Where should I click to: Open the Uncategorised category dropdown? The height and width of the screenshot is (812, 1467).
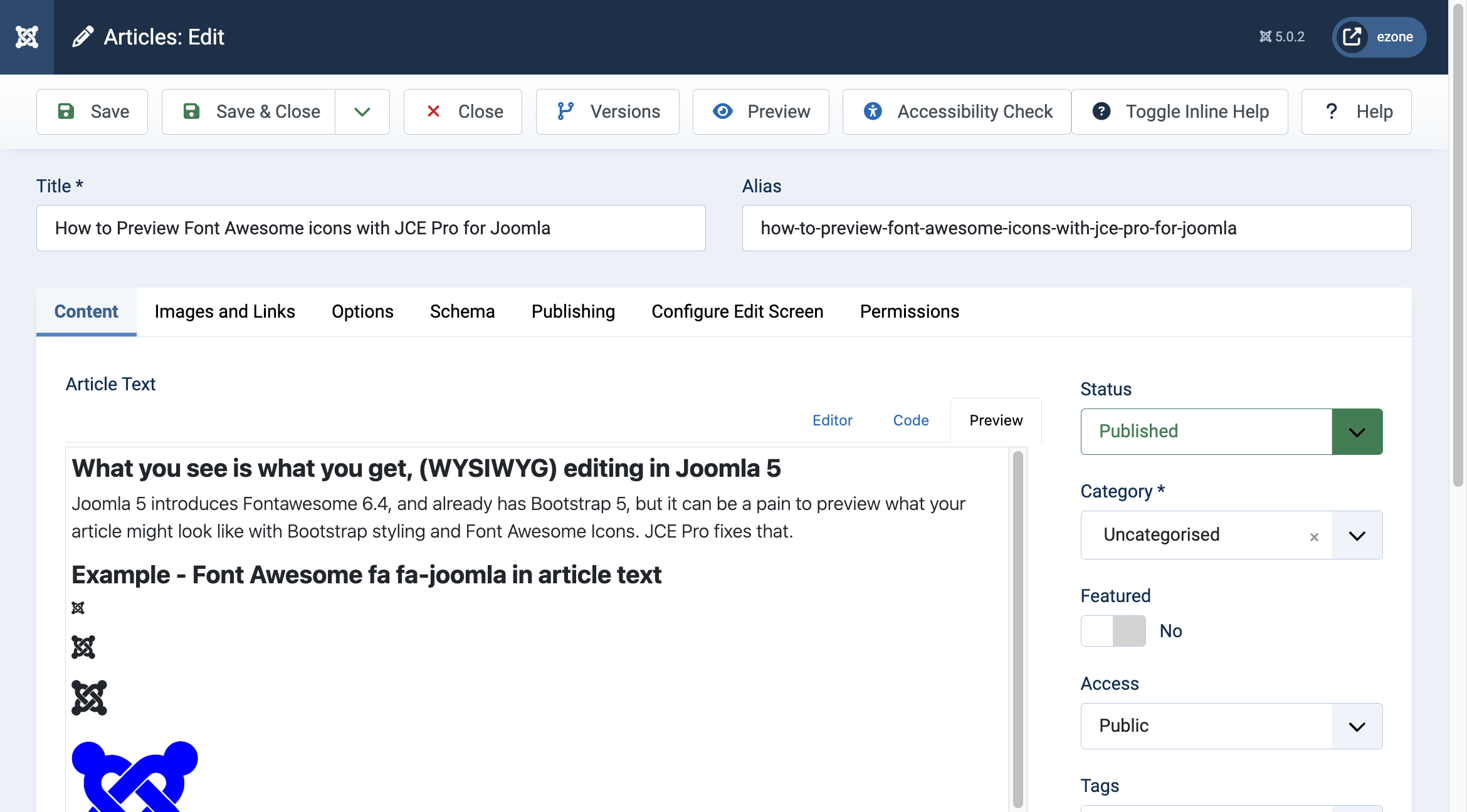pyautogui.click(x=1357, y=535)
